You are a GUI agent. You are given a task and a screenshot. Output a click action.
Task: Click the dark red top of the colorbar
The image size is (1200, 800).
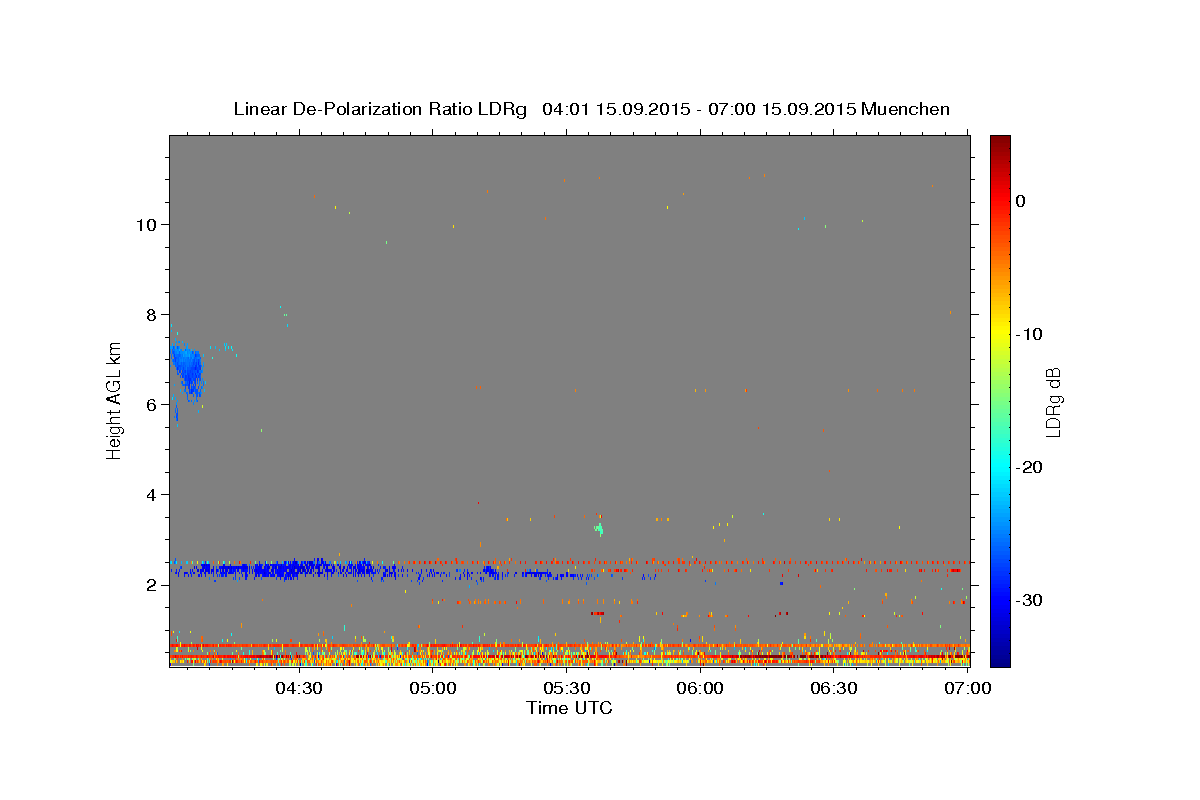coord(1000,143)
